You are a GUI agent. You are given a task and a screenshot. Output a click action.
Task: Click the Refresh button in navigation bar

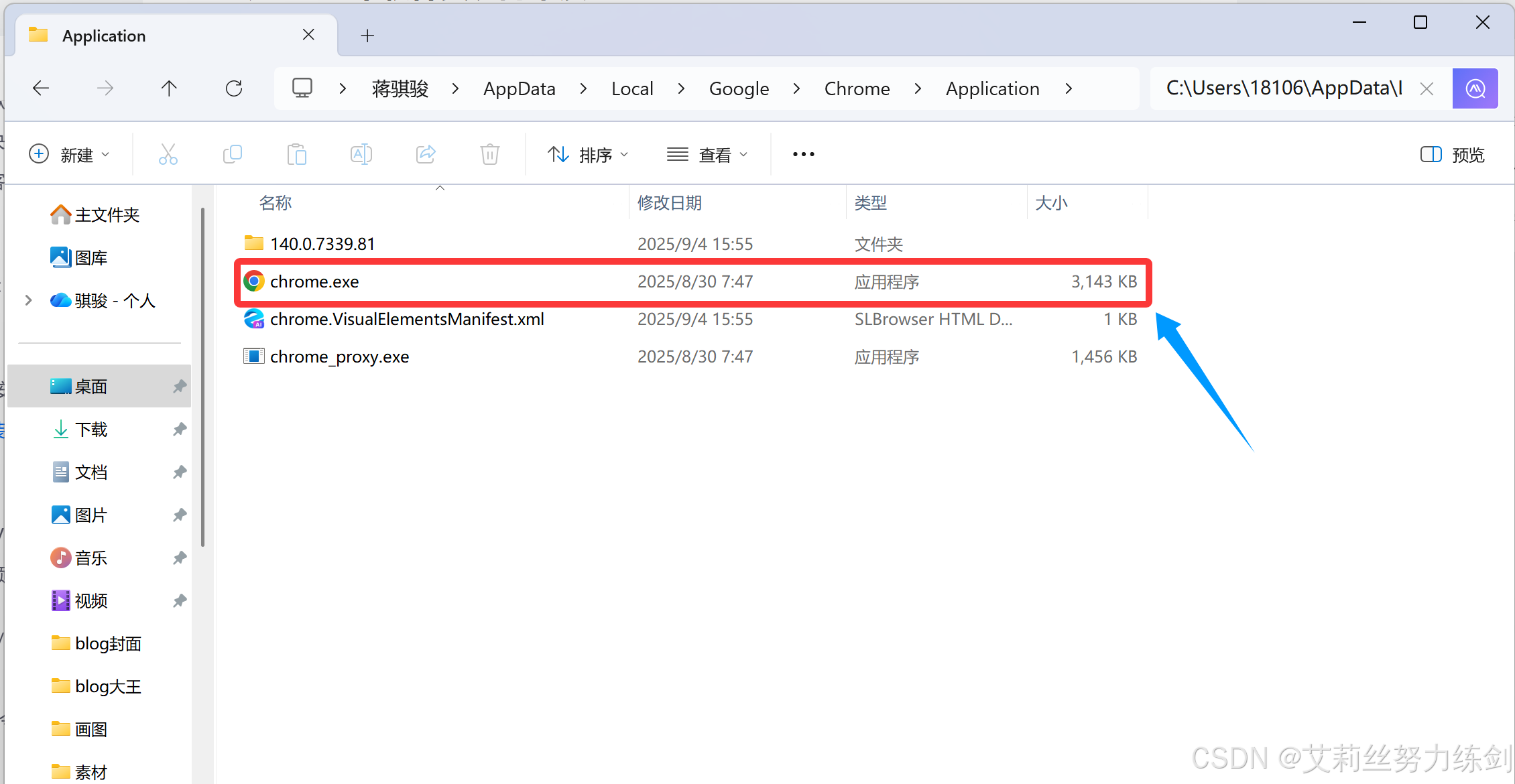pyautogui.click(x=234, y=88)
